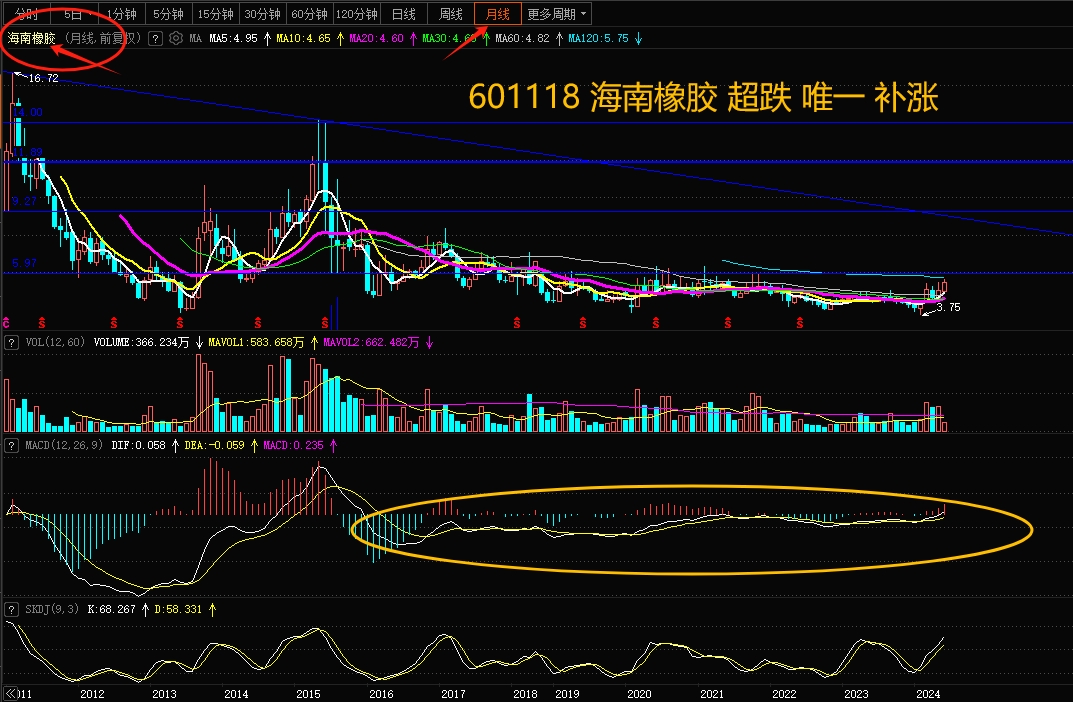The width and height of the screenshot is (1073, 702).
Task: Click the MACD indicator help icon
Action: click(x=11, y=444)
